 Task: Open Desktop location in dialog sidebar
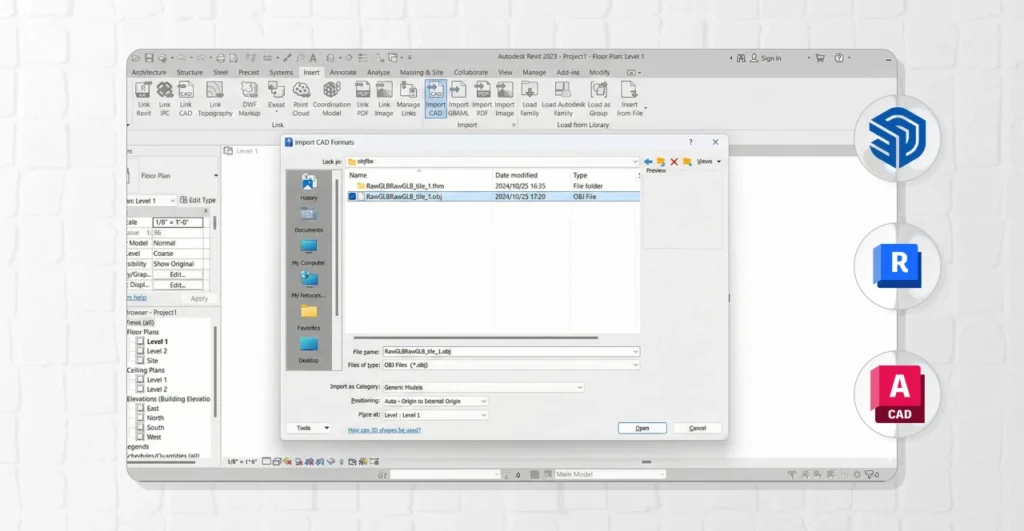[309, 350]
